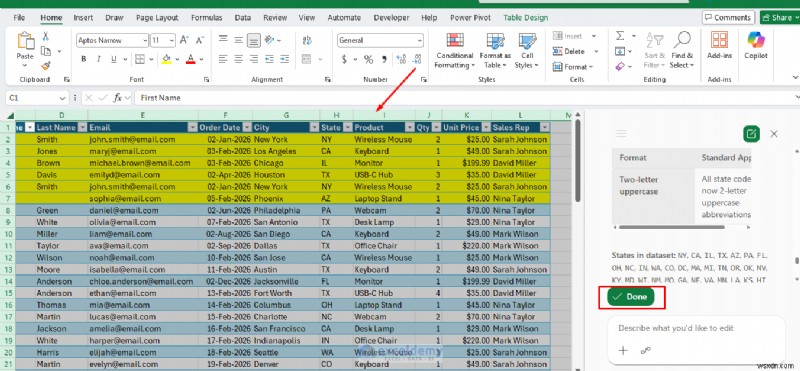The height and width of the screenshot is (371, 800).
Task: Toggle Middle Align
Action: tap(238, 40)
